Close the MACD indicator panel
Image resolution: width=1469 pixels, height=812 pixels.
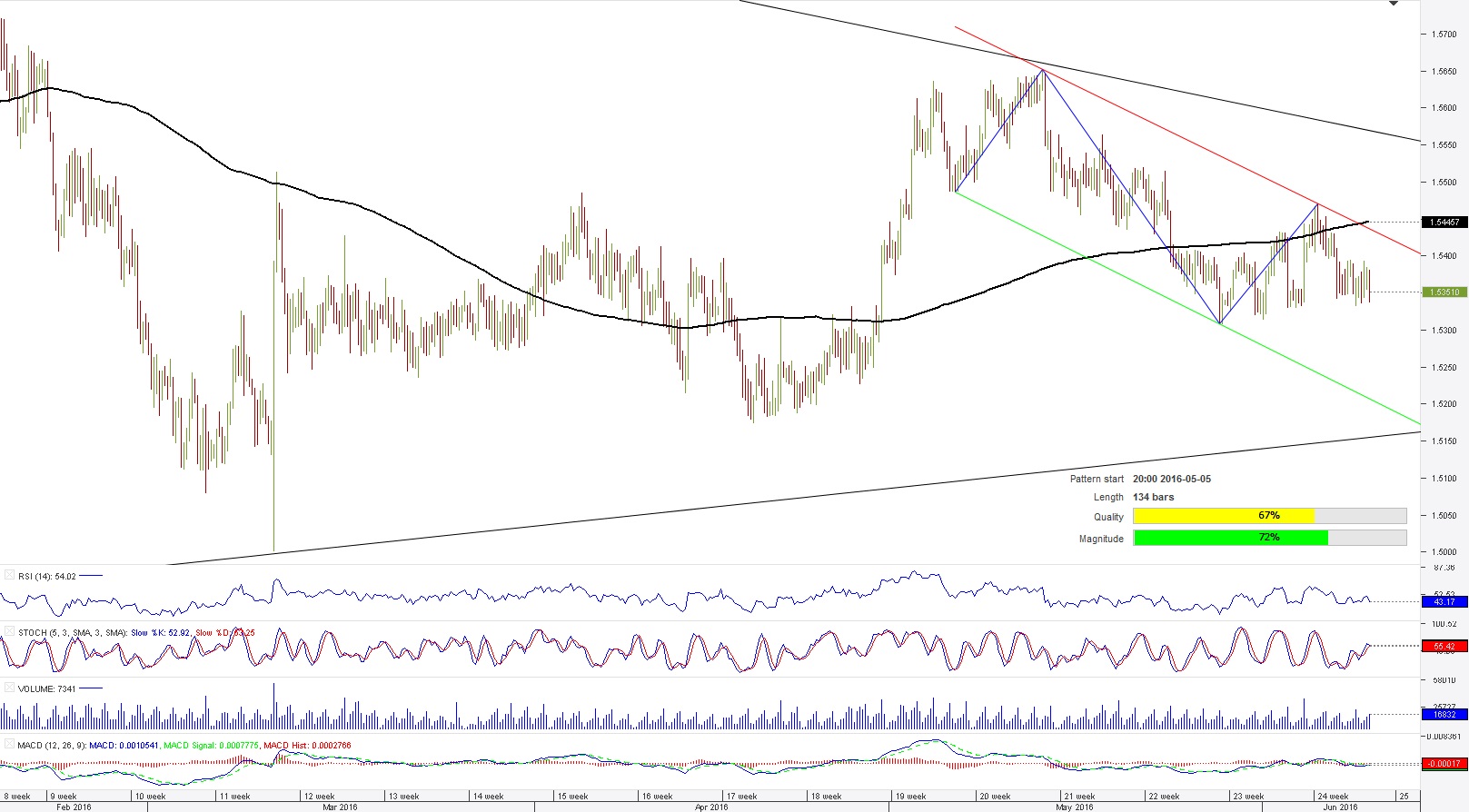[x=9, y=744]
